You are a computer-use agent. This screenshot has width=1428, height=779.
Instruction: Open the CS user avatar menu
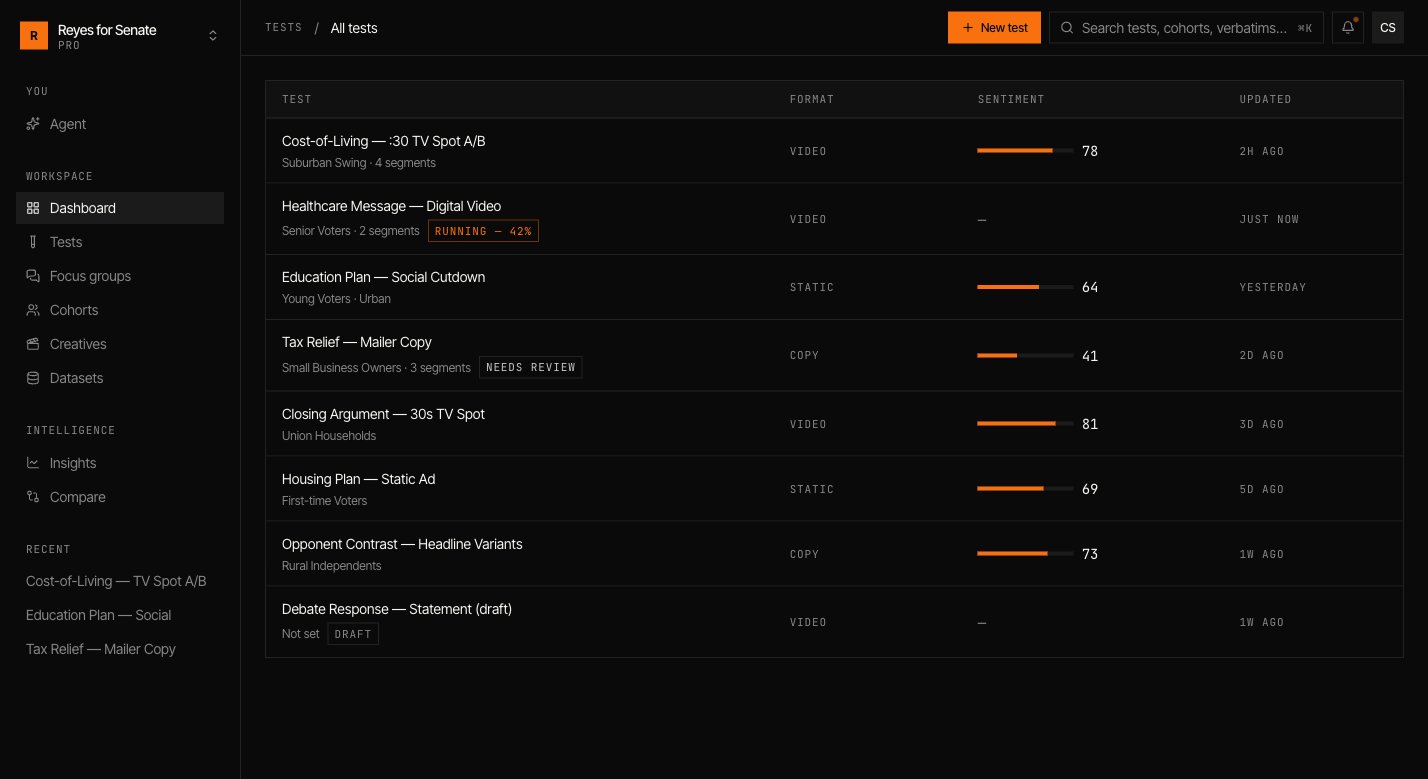(x=1388, y=28)
